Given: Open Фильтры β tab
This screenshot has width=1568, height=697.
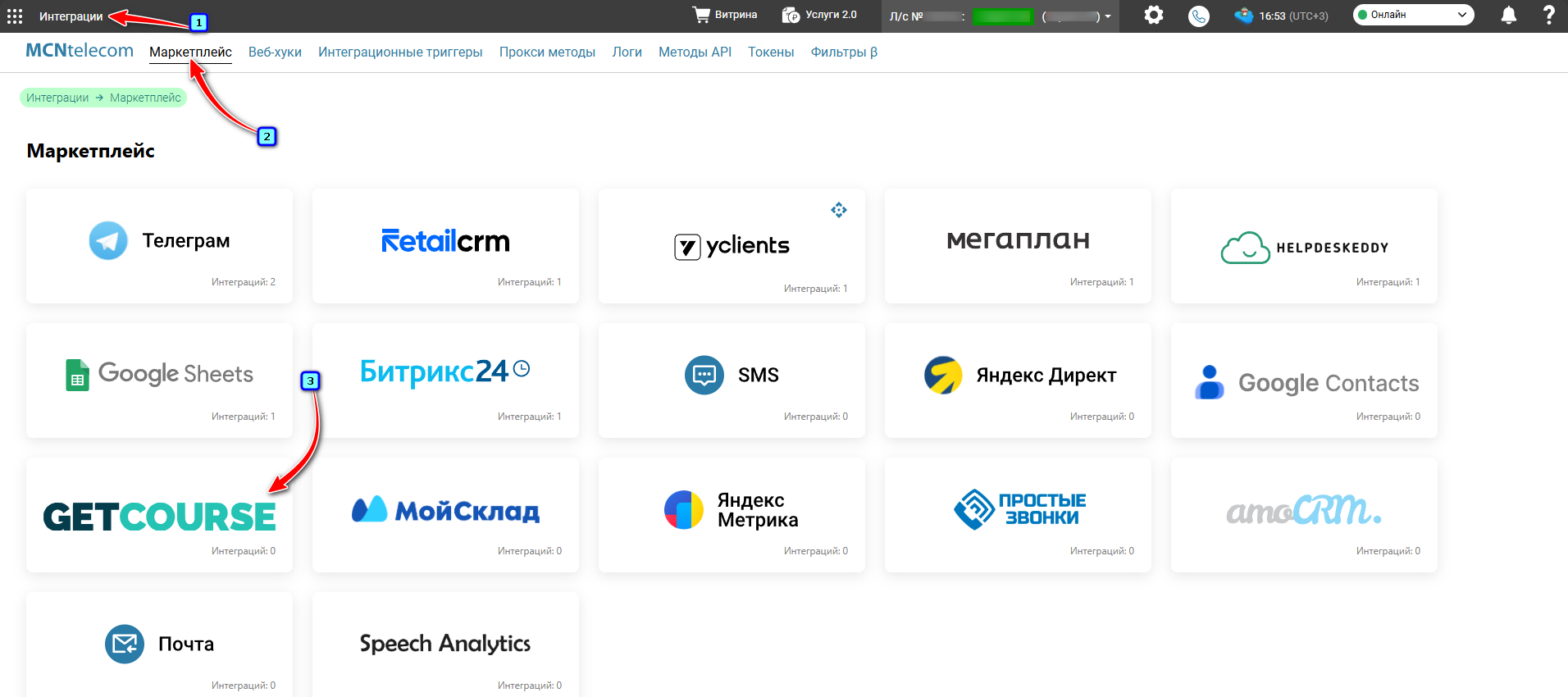Looking at the screenshot, I should 844,52.
